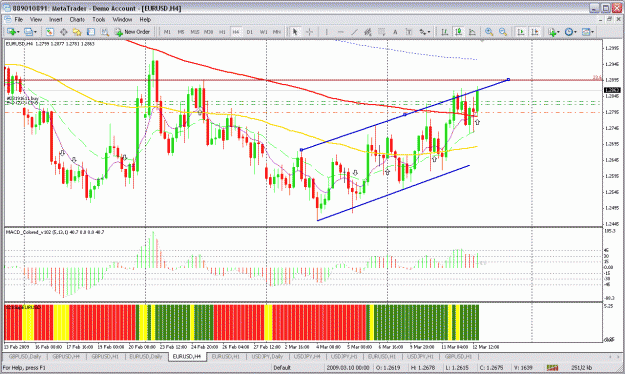Switch to EURUSD,Daily chart tab
The width and height of the screenshot is (625, 374).
tap(146, 356)
